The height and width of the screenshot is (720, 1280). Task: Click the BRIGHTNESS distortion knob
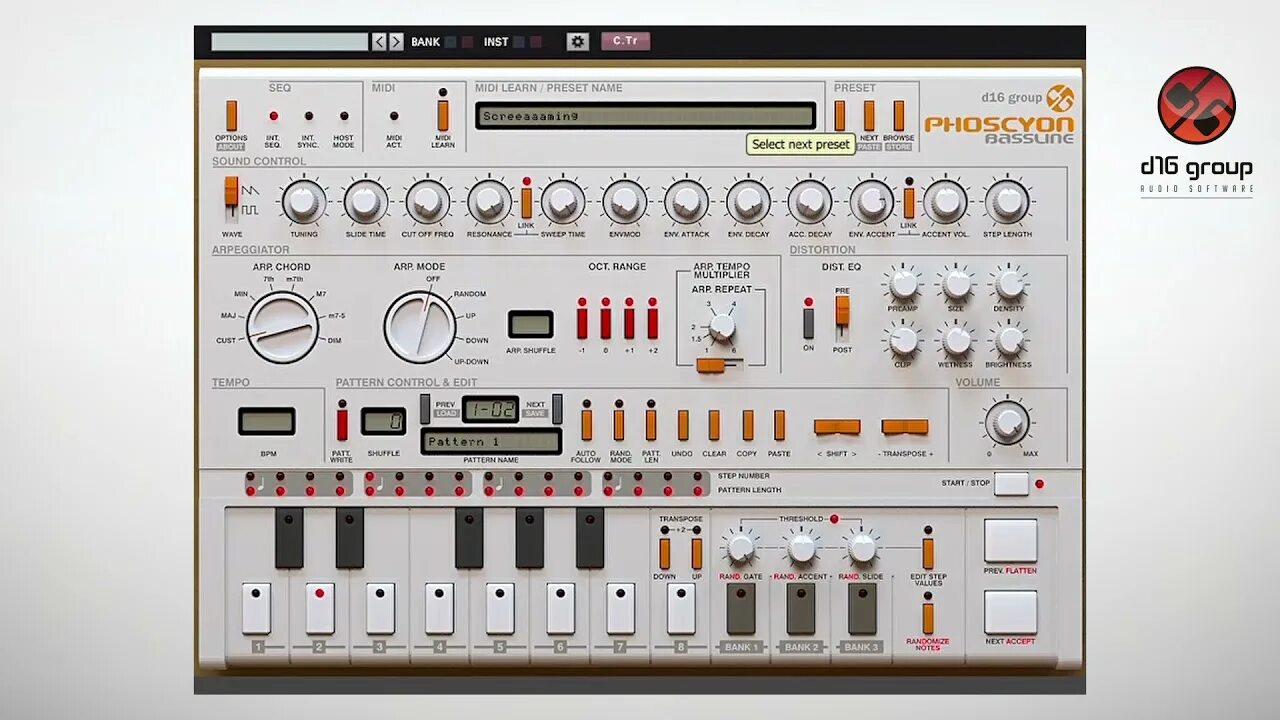[1009, 341]
